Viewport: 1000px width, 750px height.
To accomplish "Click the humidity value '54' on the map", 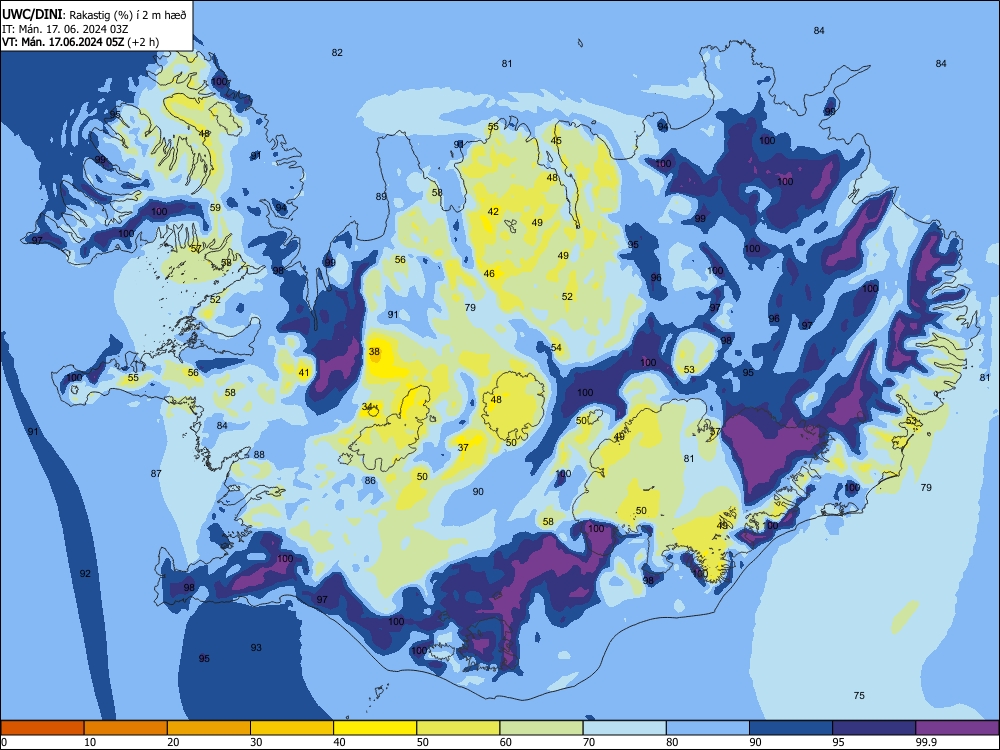I will click(x=557, y=348).
